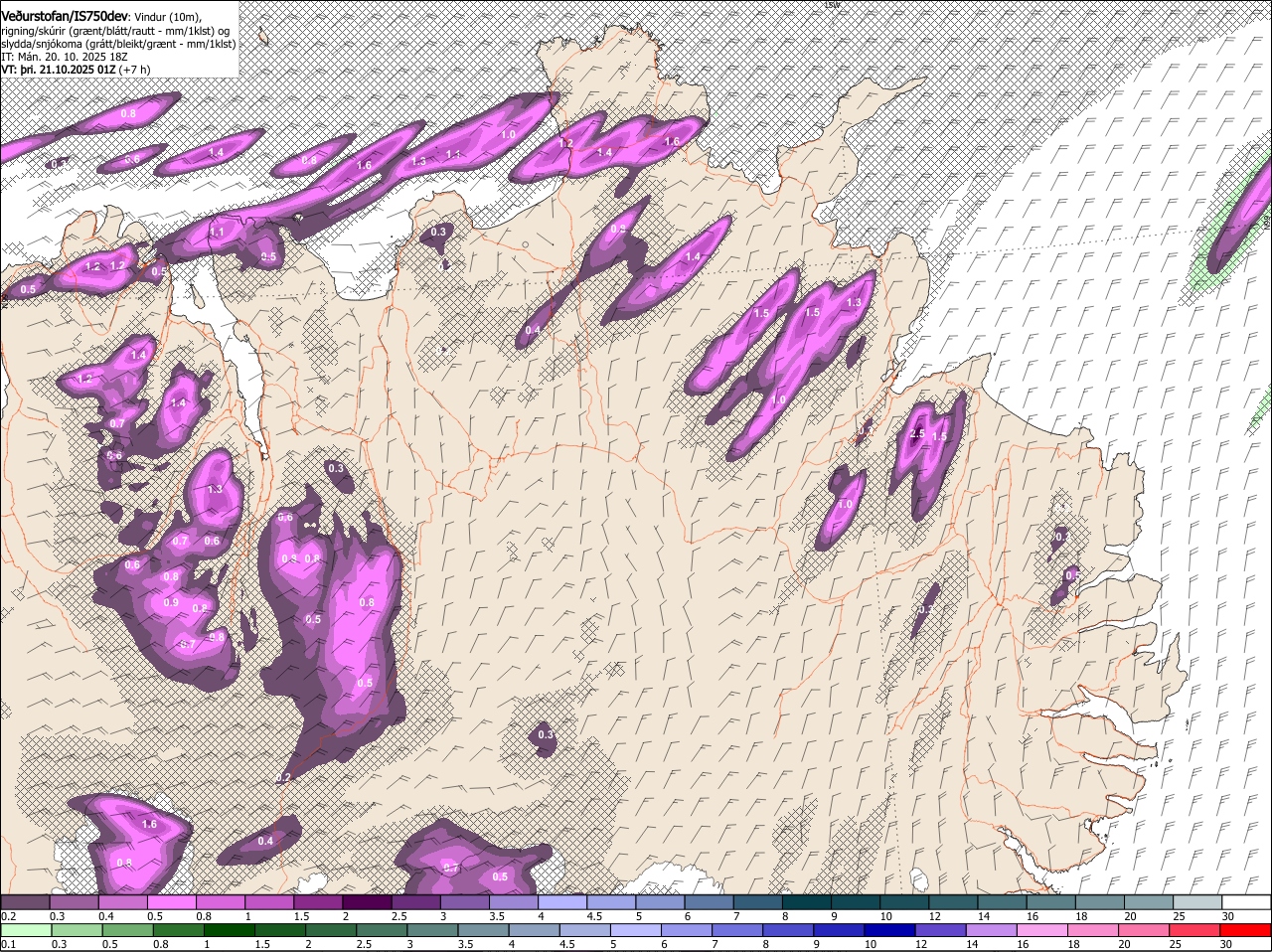Click the 2.5 precipitation value on the map
The height and width of the screenshot is (952, 1272).
click(x=917, y=434)
